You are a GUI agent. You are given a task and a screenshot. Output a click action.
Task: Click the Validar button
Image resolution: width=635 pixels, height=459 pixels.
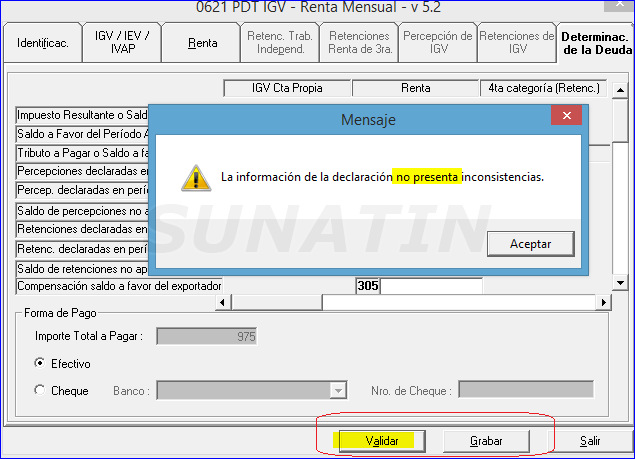coord(382,441)
